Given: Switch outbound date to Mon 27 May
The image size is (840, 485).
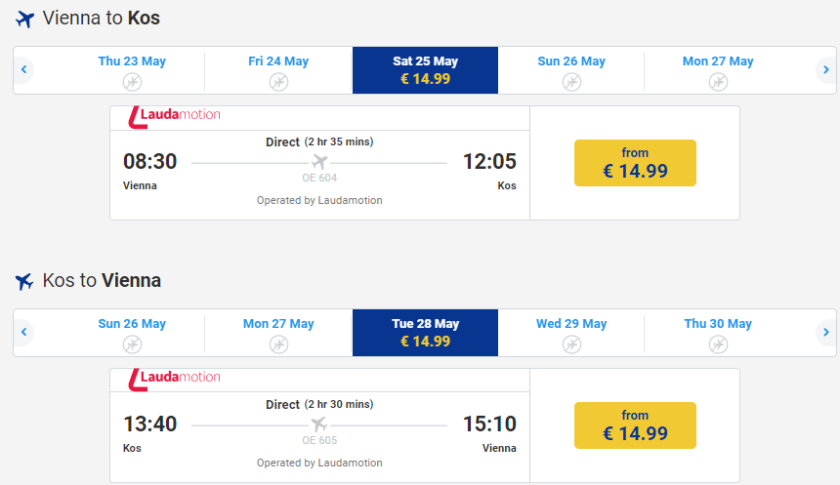Looking at the screenshot, I should (x=718, y=70).
